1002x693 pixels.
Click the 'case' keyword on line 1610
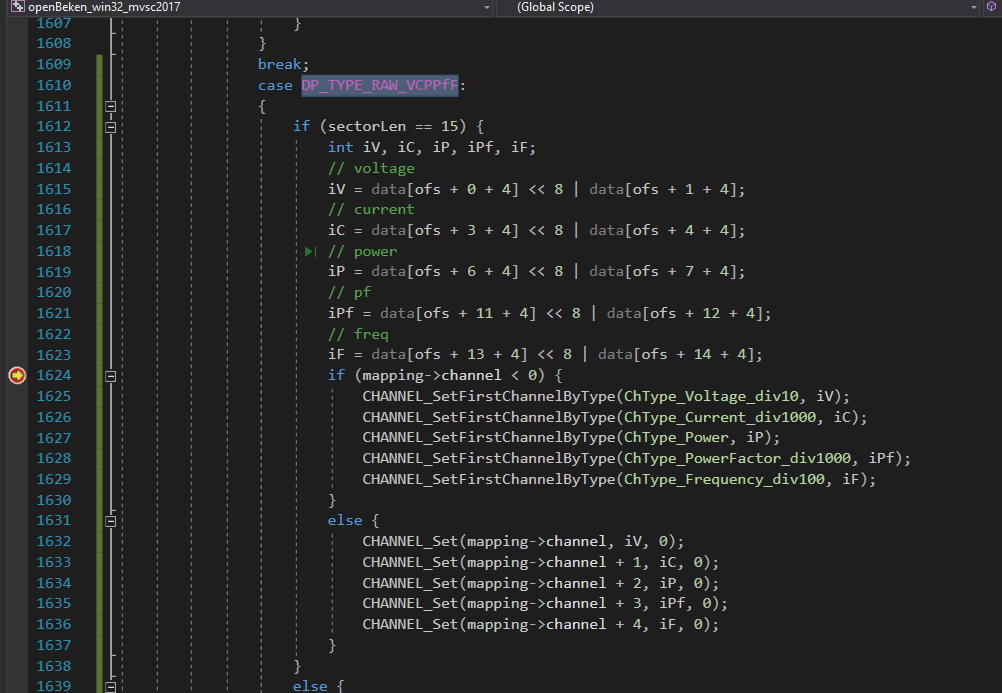tap(275, 86)
